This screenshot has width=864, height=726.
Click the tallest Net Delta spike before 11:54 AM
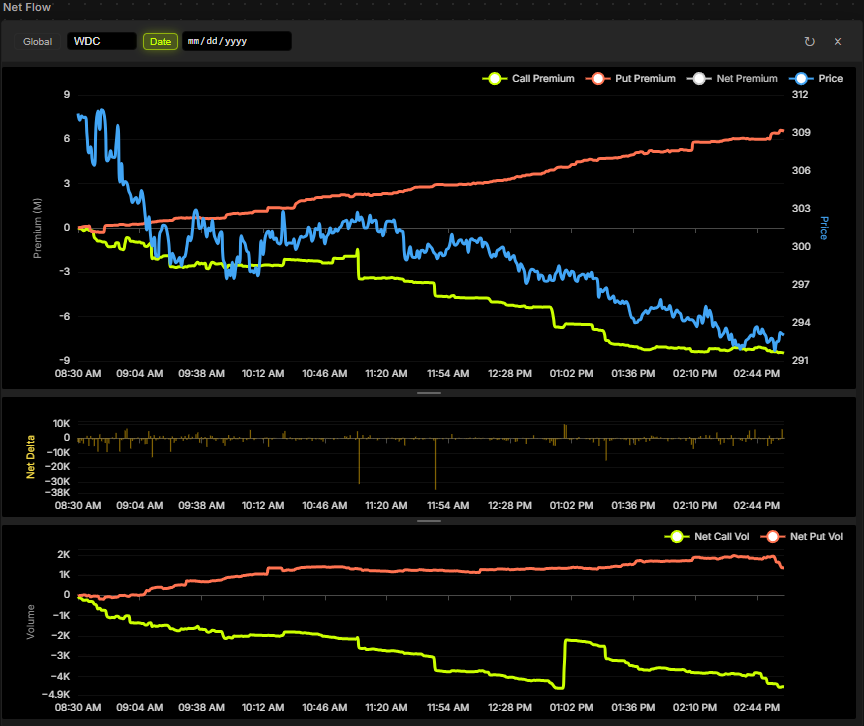pyautogui.click(x=435, y=463)
